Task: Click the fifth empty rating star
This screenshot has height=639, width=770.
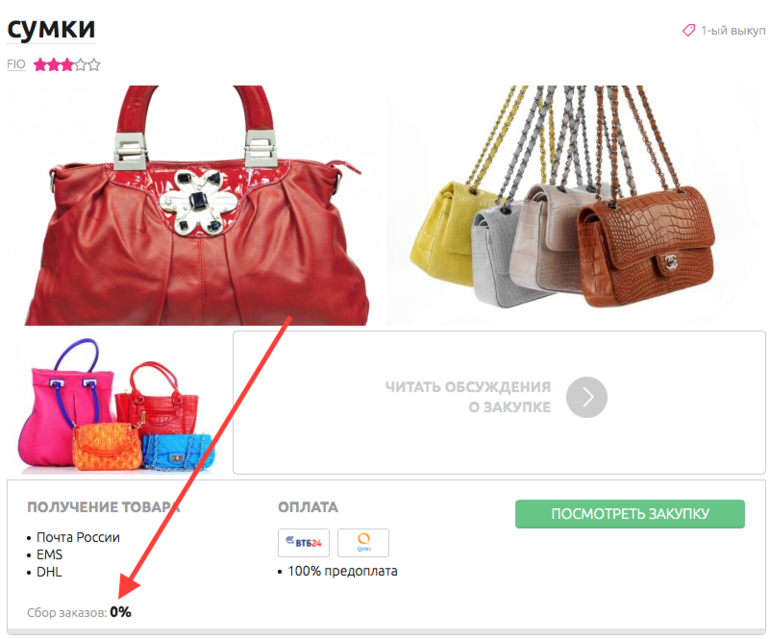Action: tap(94, 65)
